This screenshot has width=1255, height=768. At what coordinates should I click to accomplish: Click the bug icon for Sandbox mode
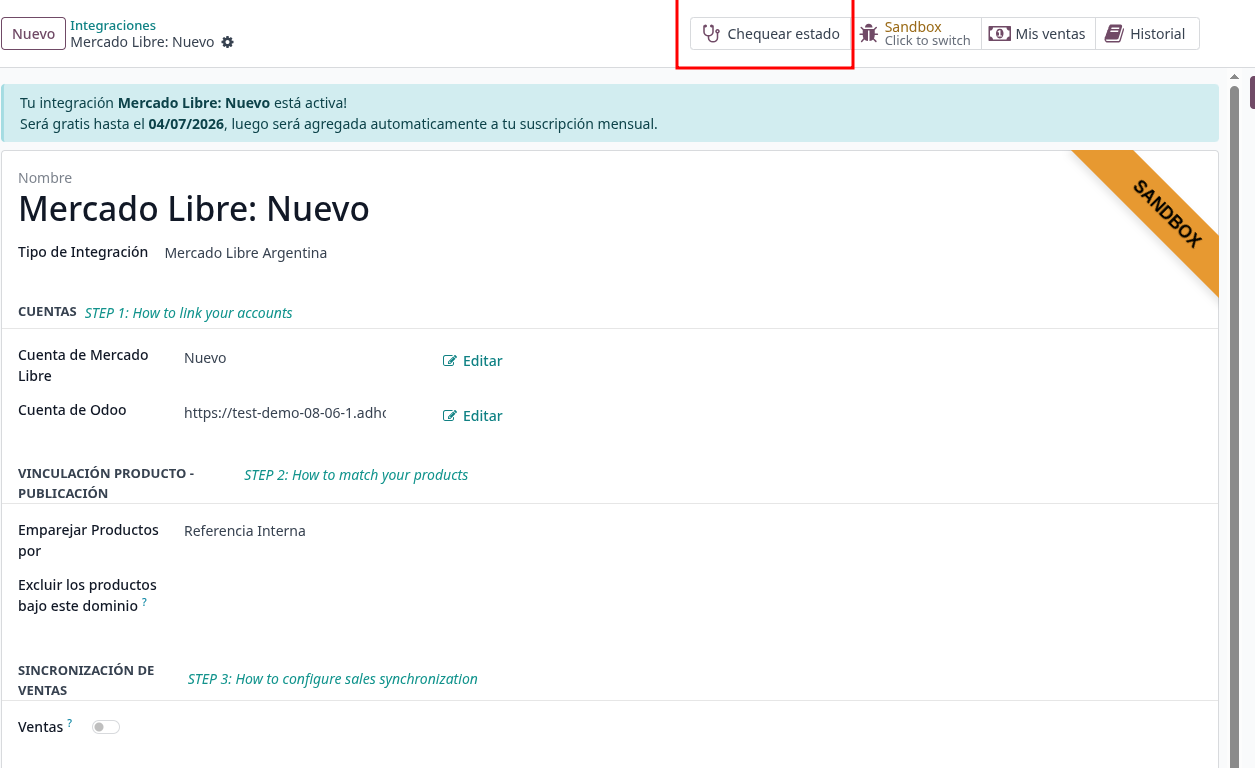coord(869,34)
